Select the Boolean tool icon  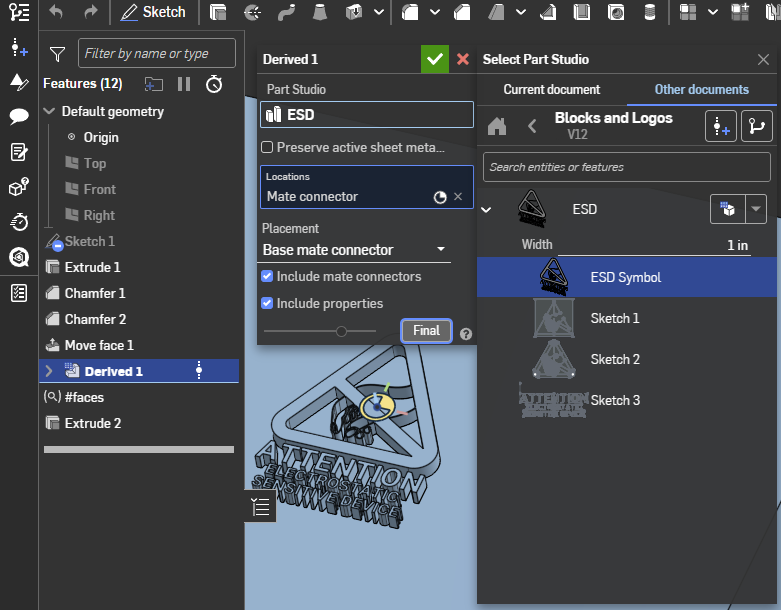pyautogui.click(x=740, y=12)
